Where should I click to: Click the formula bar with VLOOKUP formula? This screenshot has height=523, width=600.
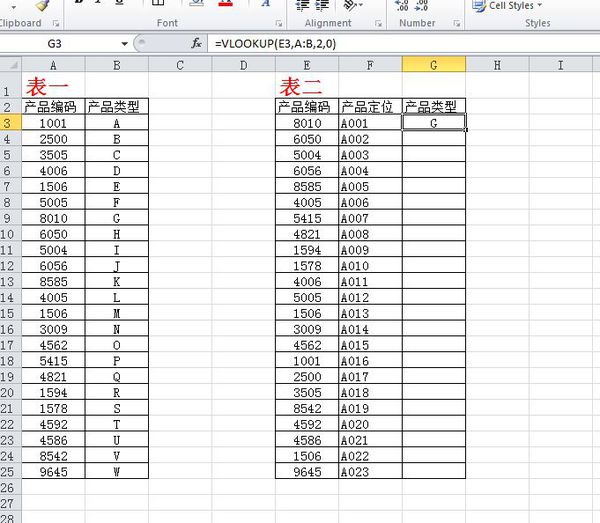pyautogui.click(x=404, y=44)
